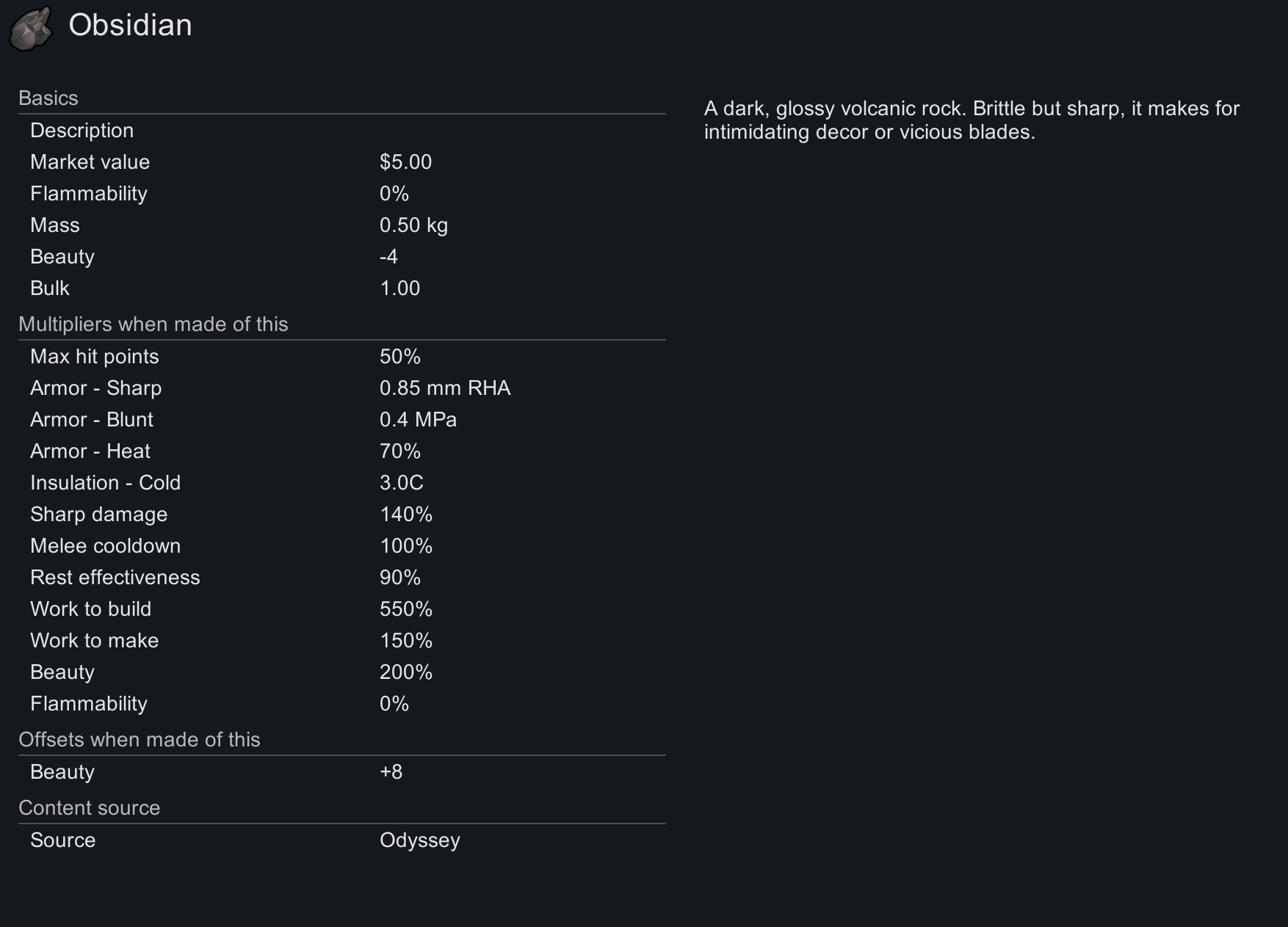Select the Flammability row under Basics
The height and width of the screenshot is (927, 1288).
[342, 194]
